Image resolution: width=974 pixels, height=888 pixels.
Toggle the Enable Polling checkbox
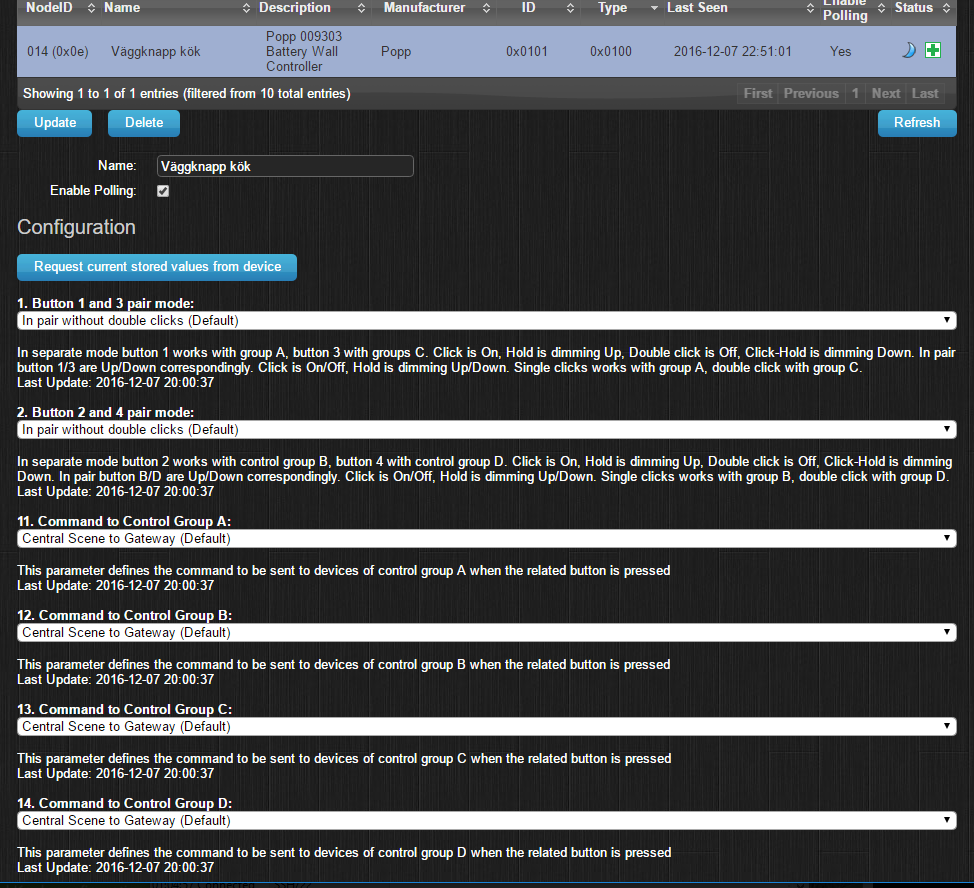pyautogui.click(x=163, y=191)
